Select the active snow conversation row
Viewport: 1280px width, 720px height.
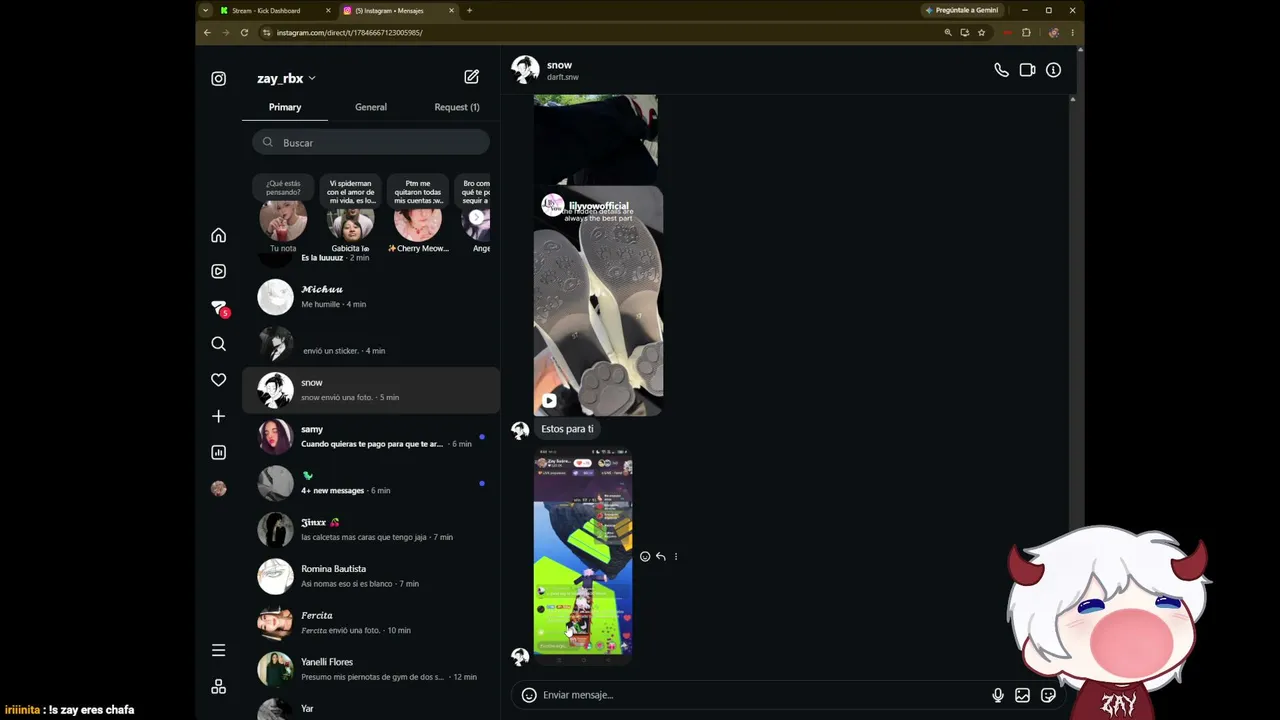click(x=371, y=390)
